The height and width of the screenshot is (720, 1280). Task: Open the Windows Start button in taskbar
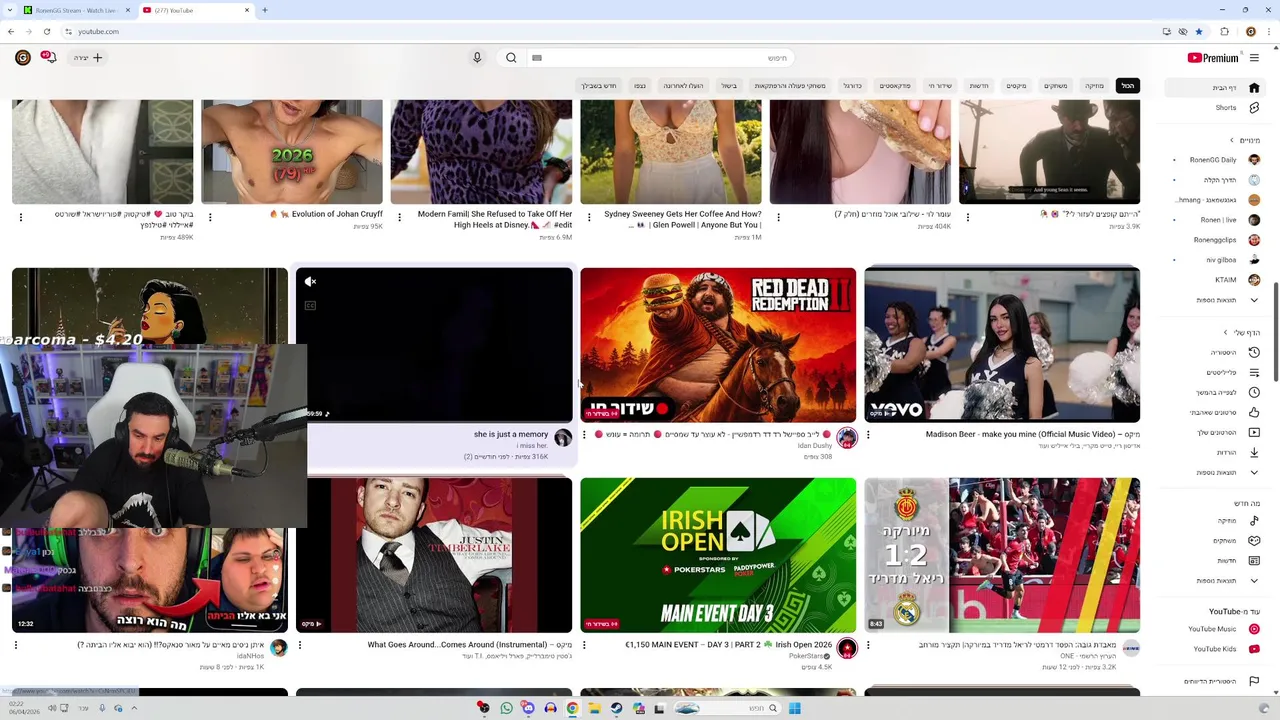794,708
